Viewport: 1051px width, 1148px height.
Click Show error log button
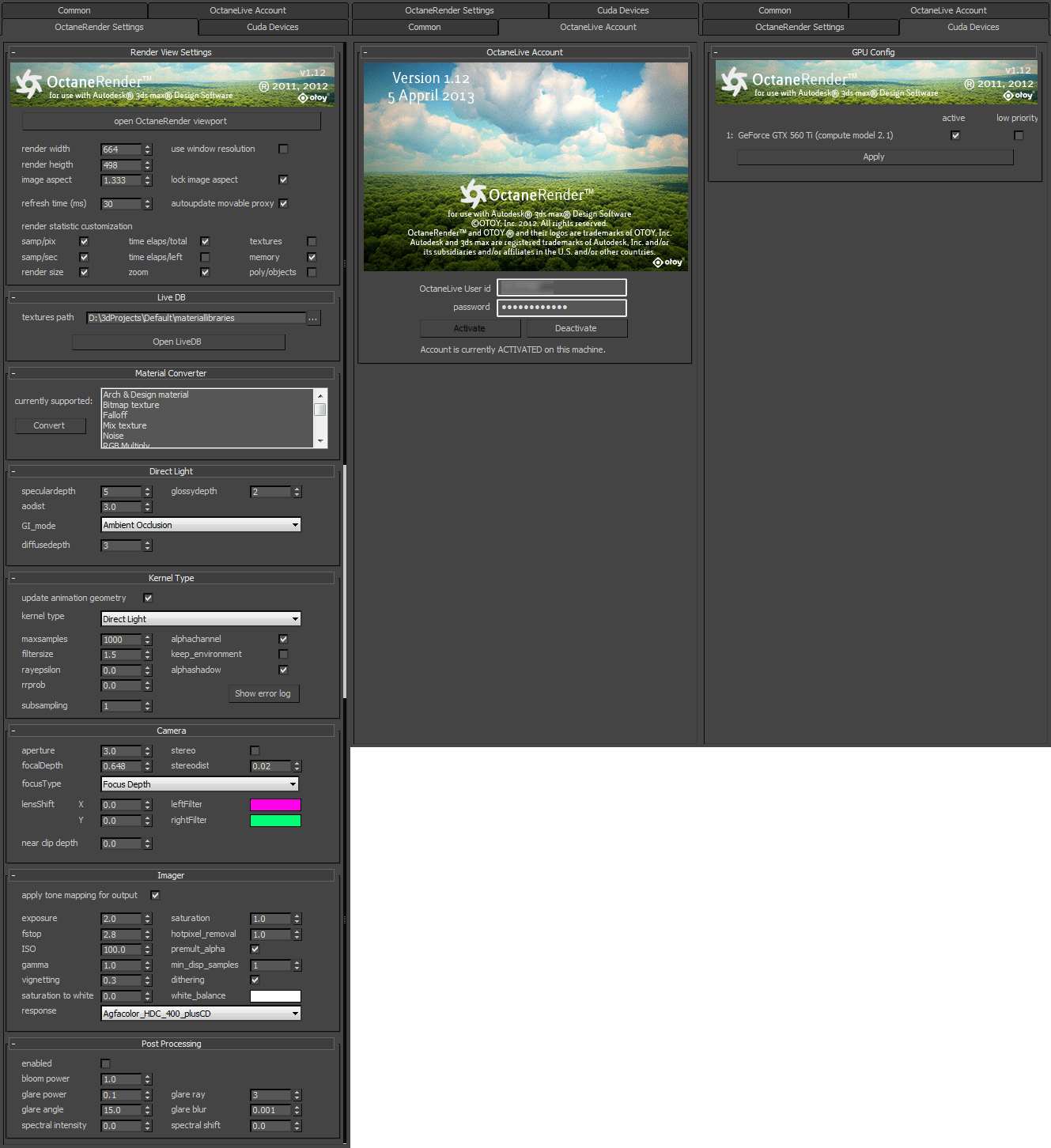(263, 693)
